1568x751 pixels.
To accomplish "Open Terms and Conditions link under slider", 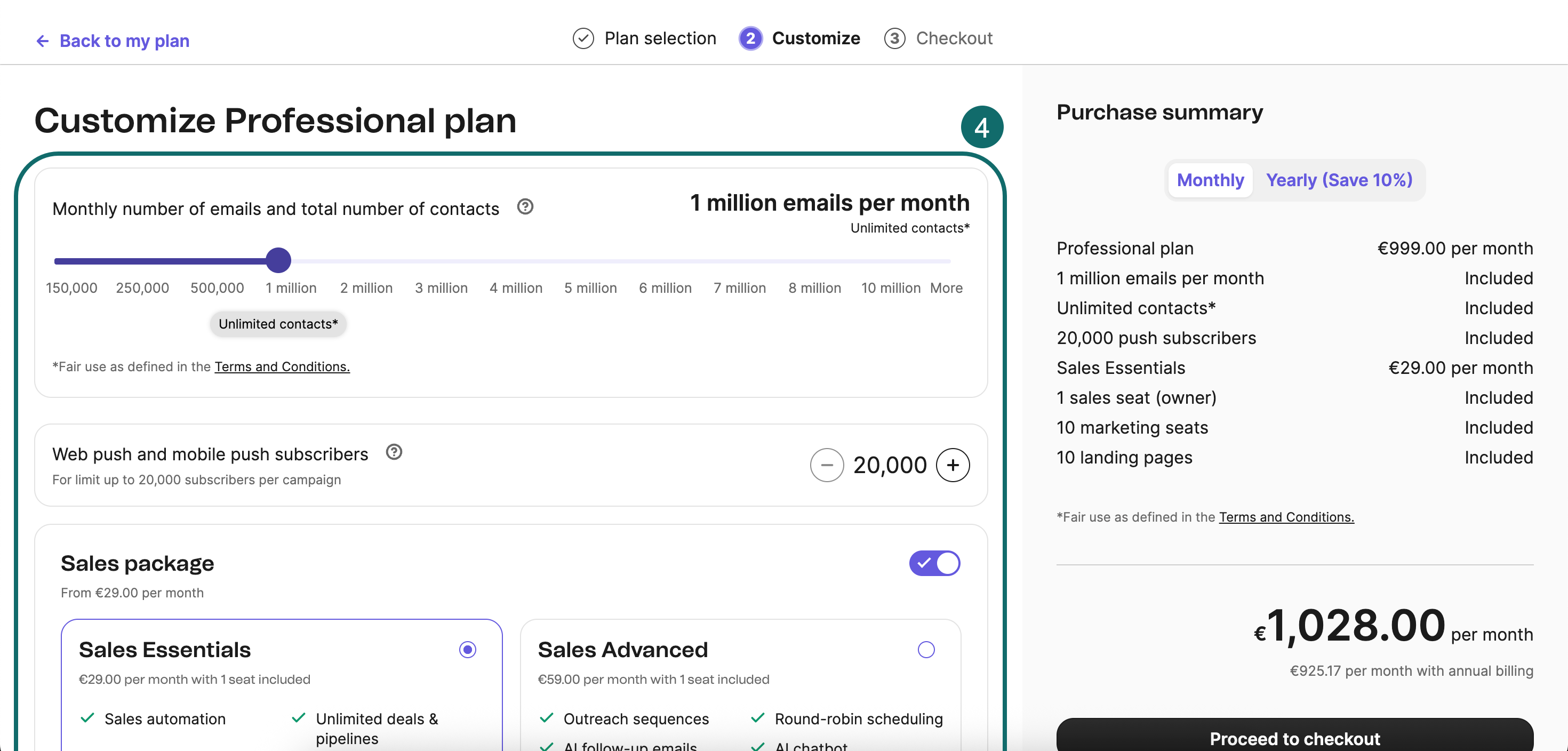I will click(x=282, y=366).
